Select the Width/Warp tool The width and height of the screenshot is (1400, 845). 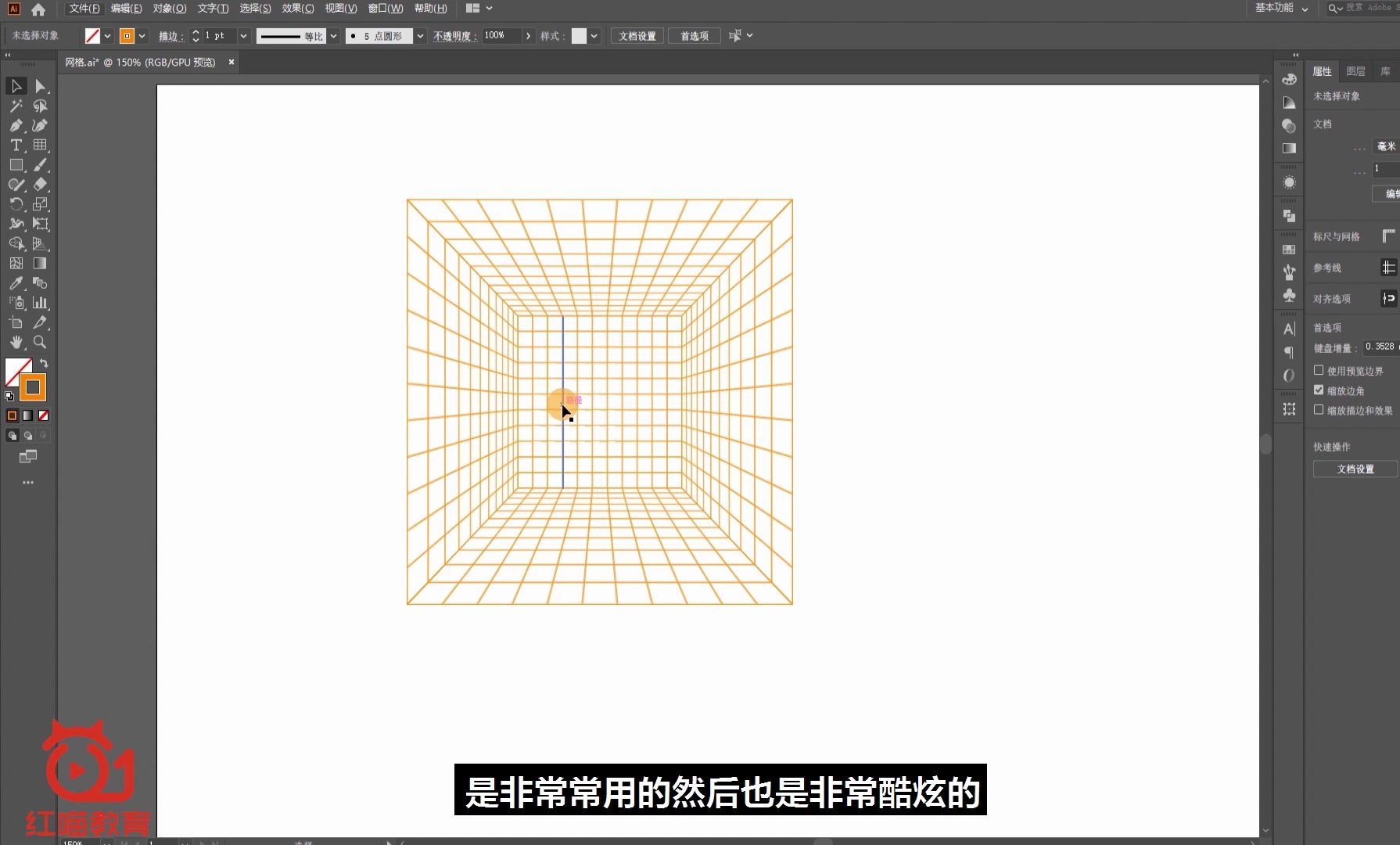[16, 224]
